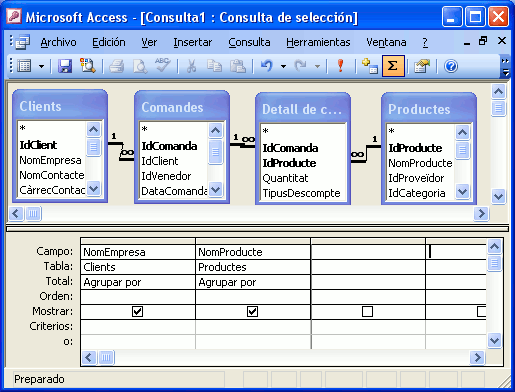
Task: Click table pane vertical scroll down arrow
Action: (x=498, y=196)
